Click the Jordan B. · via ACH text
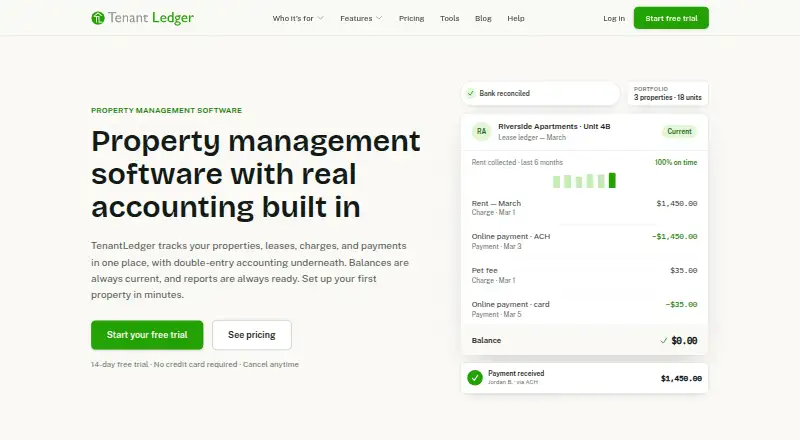Image resolution: width=800 pixels, height=440 pixels. pyautogui.click(x=513, y=382)
